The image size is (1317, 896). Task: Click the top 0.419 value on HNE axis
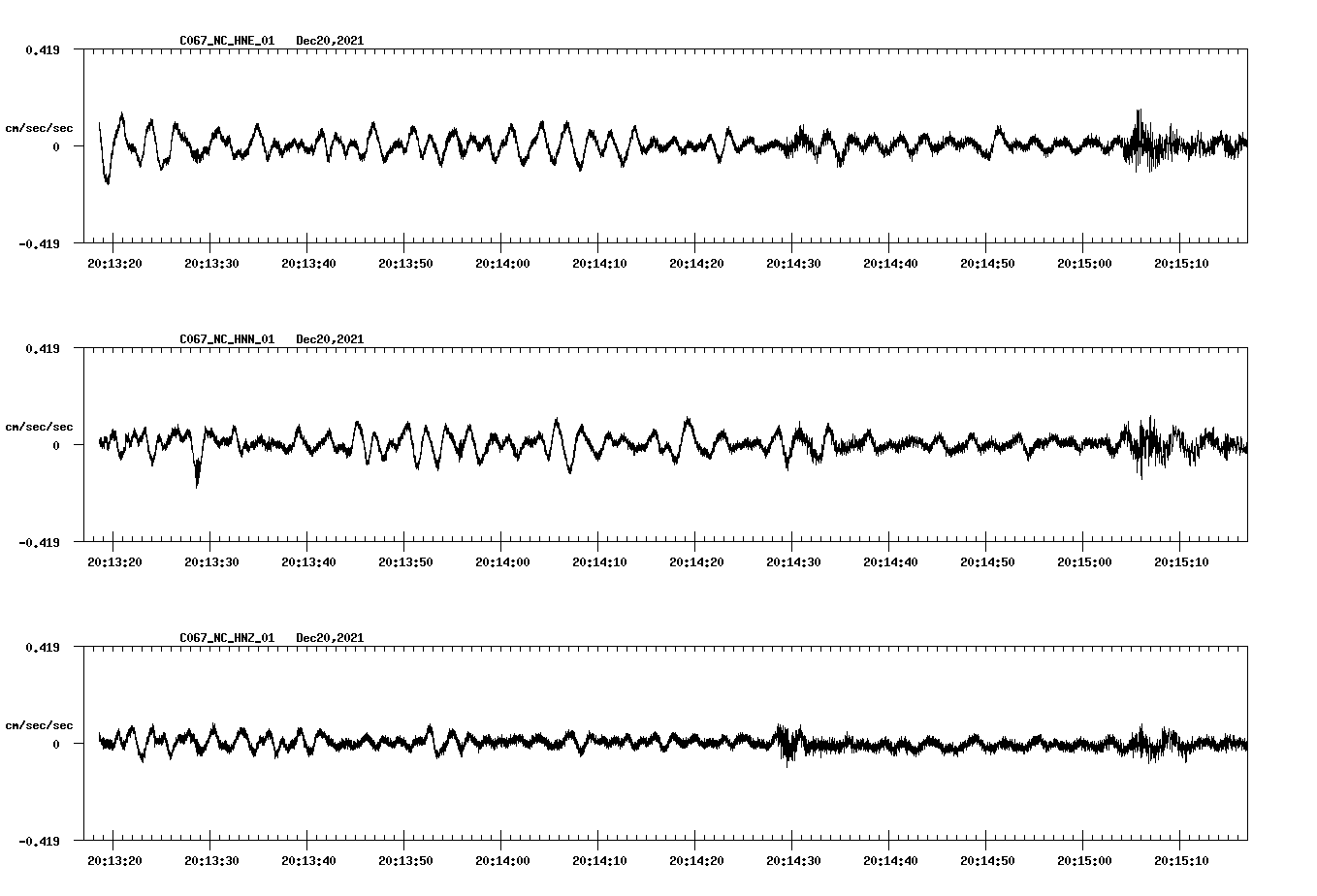pyautogui.click(x=42, y=49)
